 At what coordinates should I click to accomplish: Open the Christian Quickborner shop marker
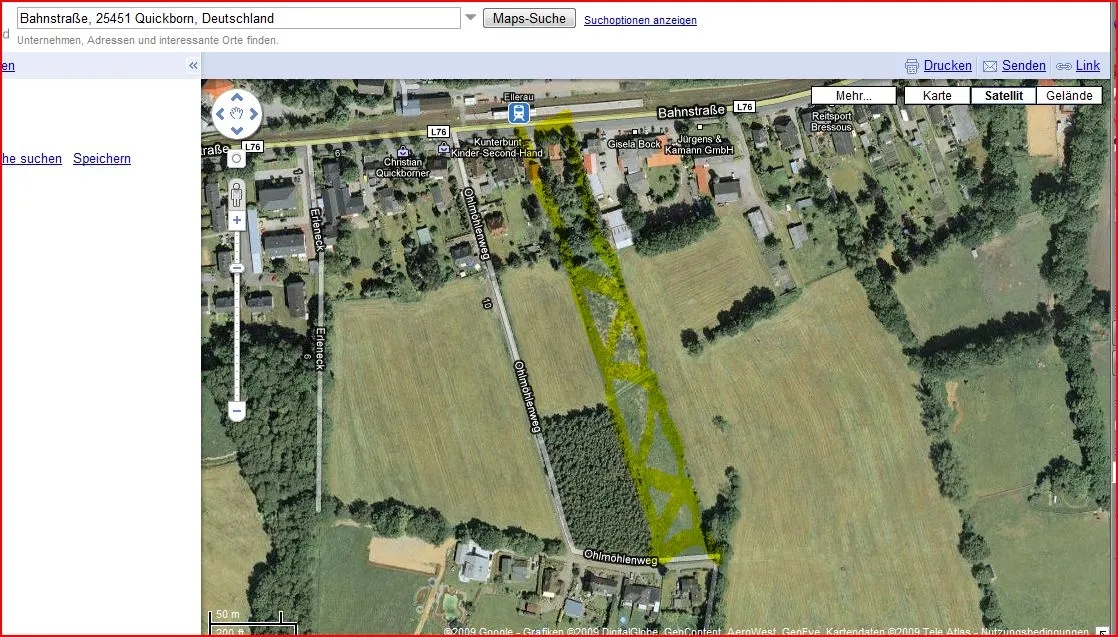(403, 151)
